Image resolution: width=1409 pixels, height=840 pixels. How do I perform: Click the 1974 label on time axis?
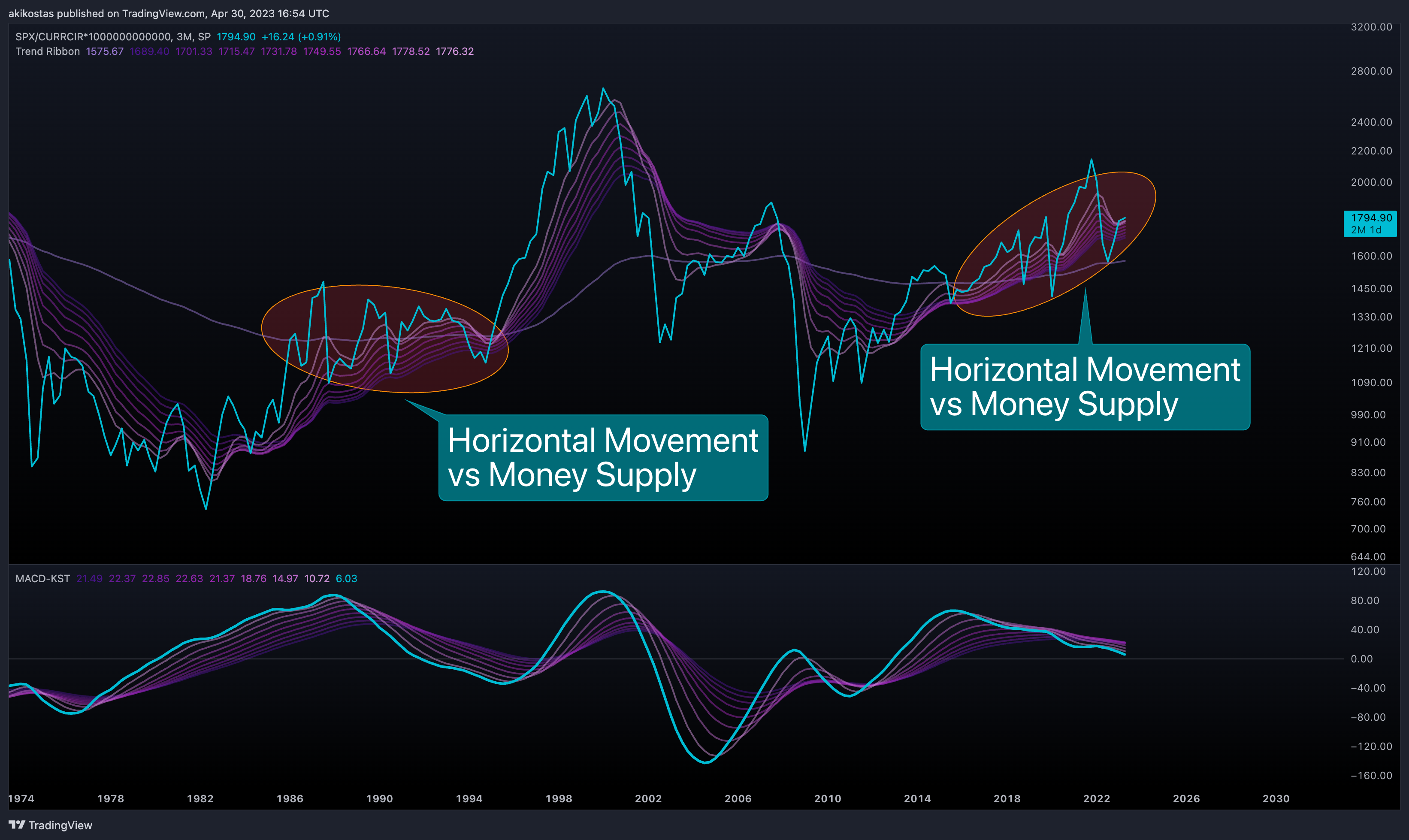(21, 799)
